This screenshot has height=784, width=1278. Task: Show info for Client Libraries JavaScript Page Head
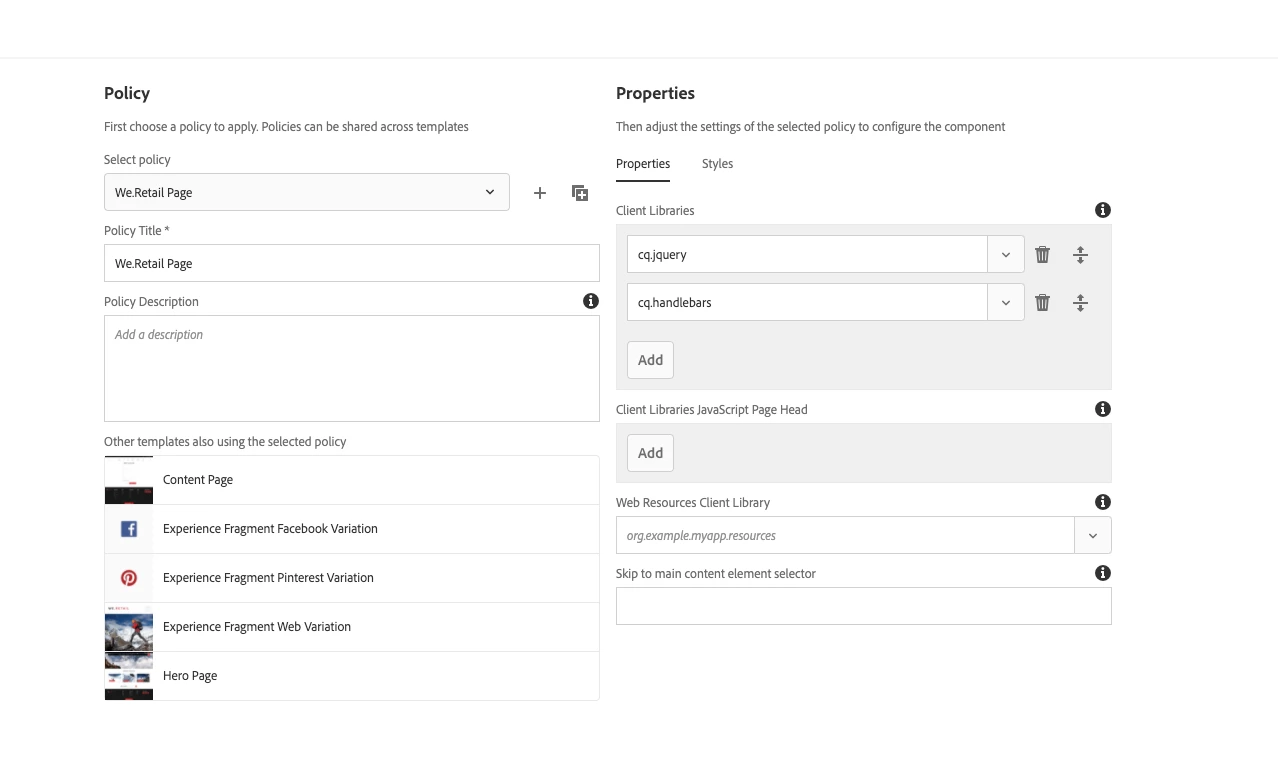[x=1102, y=409]
